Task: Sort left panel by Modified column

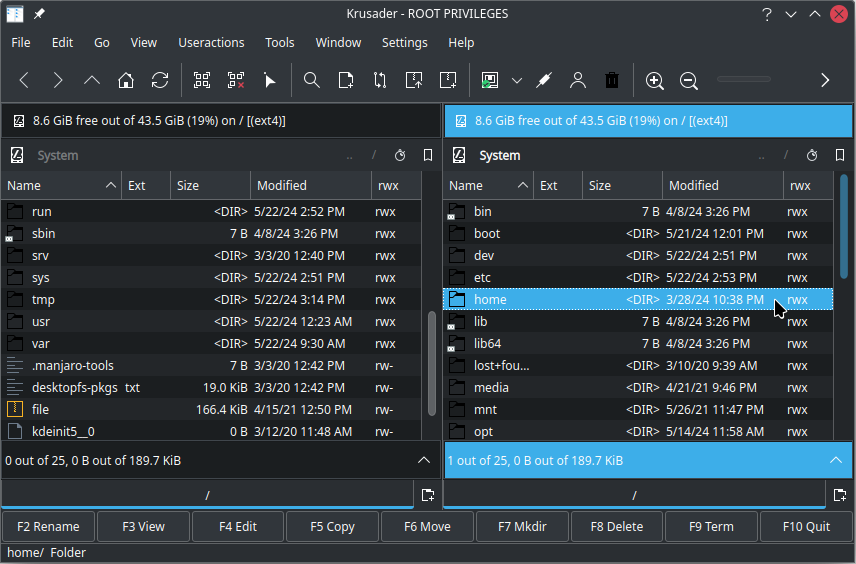Action: pos(311,186)
